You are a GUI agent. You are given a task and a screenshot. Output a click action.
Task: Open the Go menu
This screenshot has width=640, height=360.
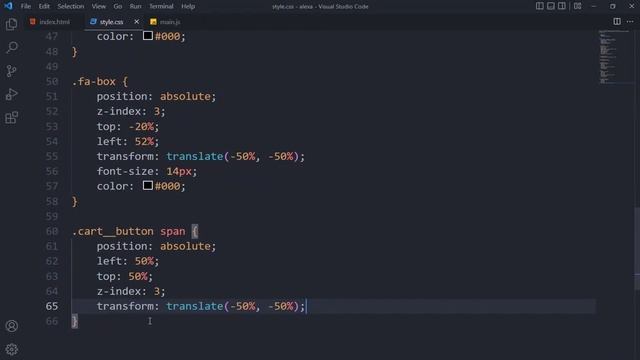pos(118,6)
